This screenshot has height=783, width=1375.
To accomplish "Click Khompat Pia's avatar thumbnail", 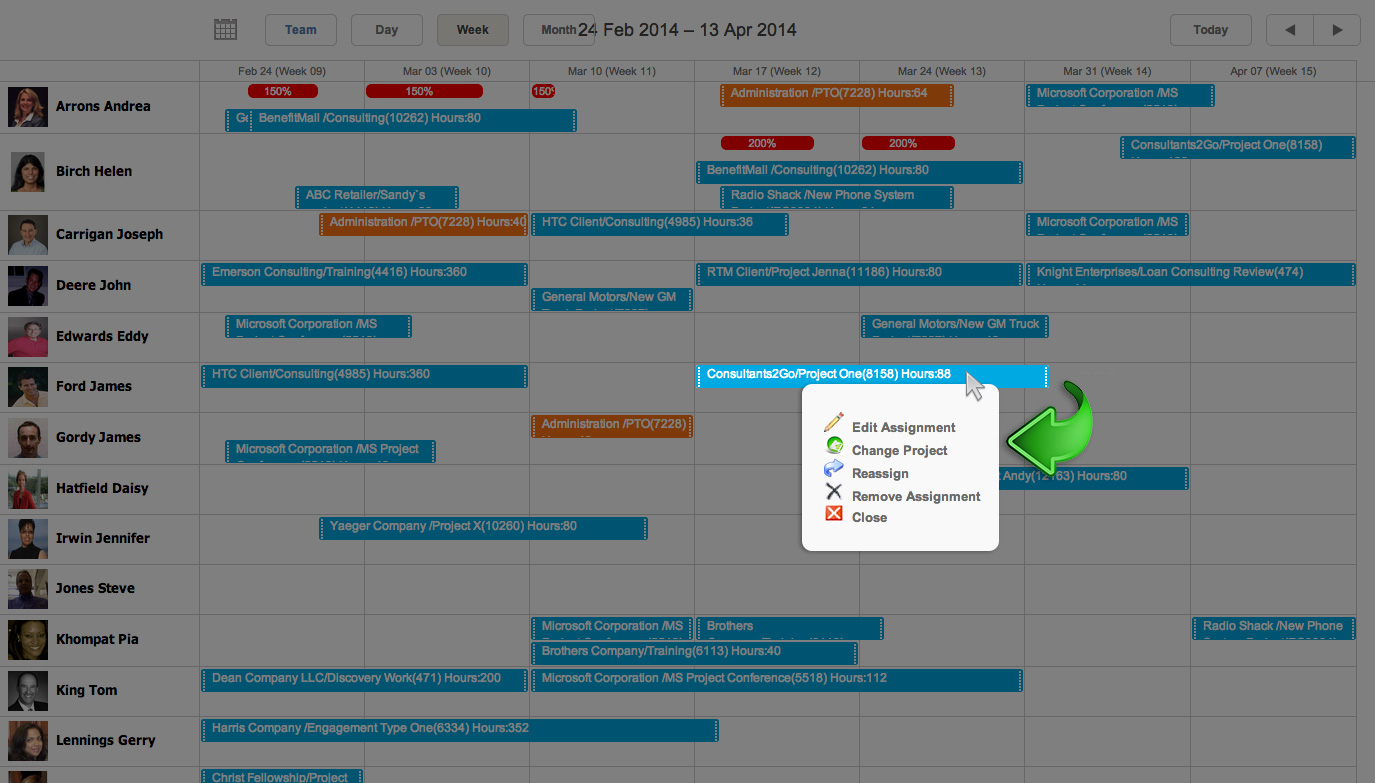I will click(x=27, y=640).
